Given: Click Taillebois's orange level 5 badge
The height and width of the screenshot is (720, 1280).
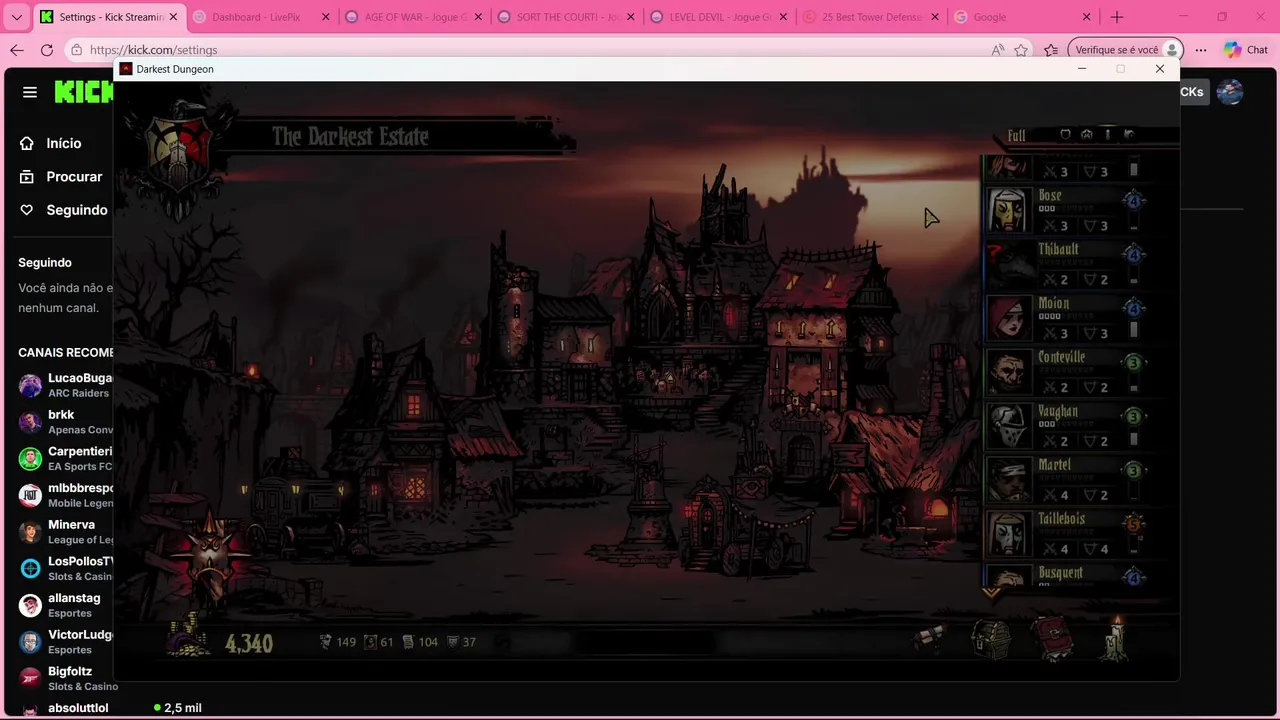Looking at the screenshot, I should [1133, 524].
